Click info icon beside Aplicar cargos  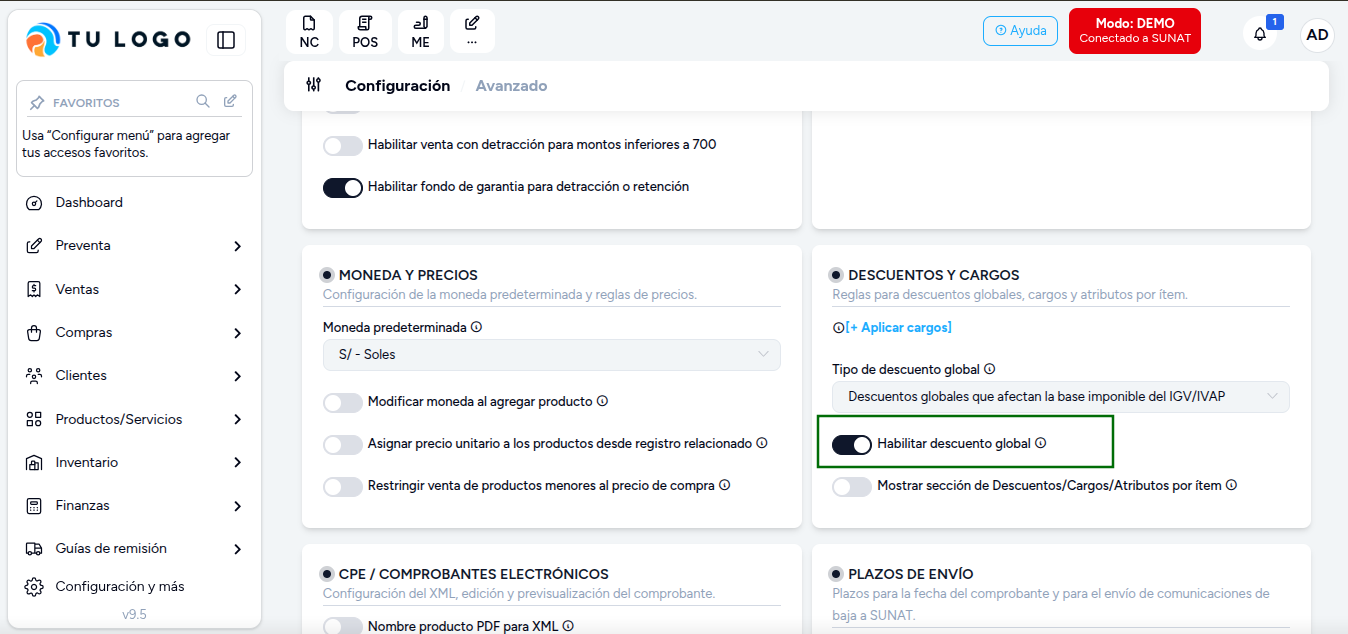(x=838, y=328)
